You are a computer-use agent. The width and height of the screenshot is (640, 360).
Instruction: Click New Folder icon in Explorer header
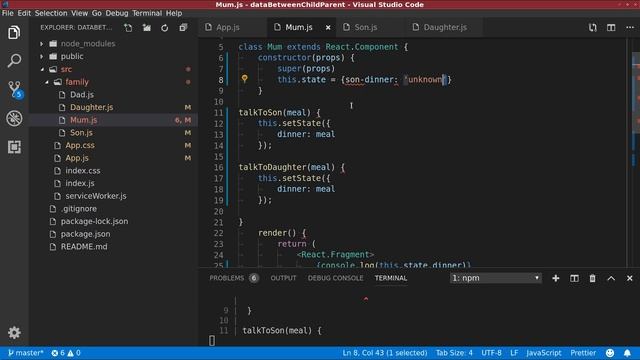click(147, 28)
